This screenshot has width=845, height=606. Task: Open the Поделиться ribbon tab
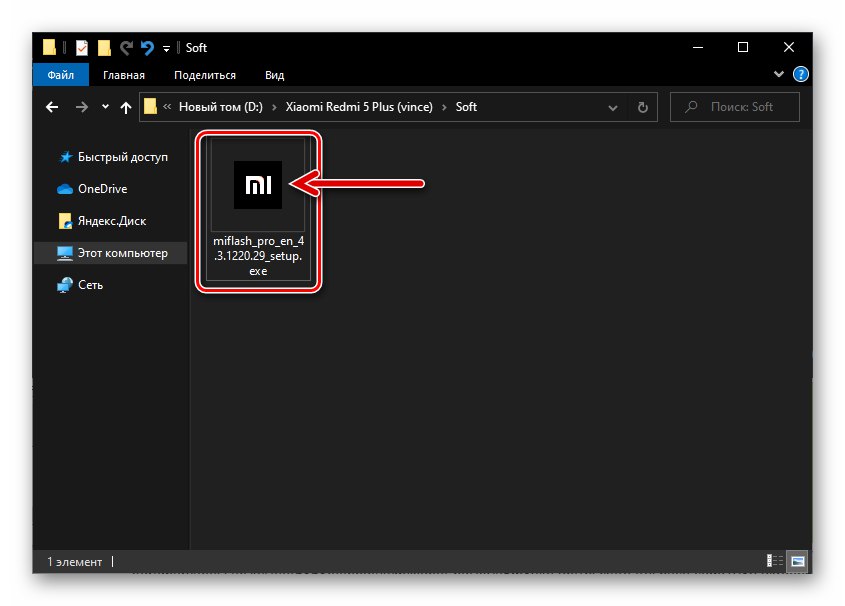coord(205,75)
